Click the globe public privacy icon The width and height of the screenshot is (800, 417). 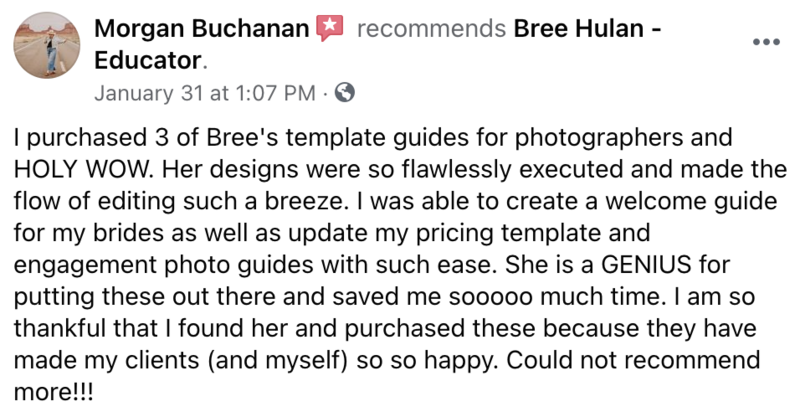(x=344, y=93)
